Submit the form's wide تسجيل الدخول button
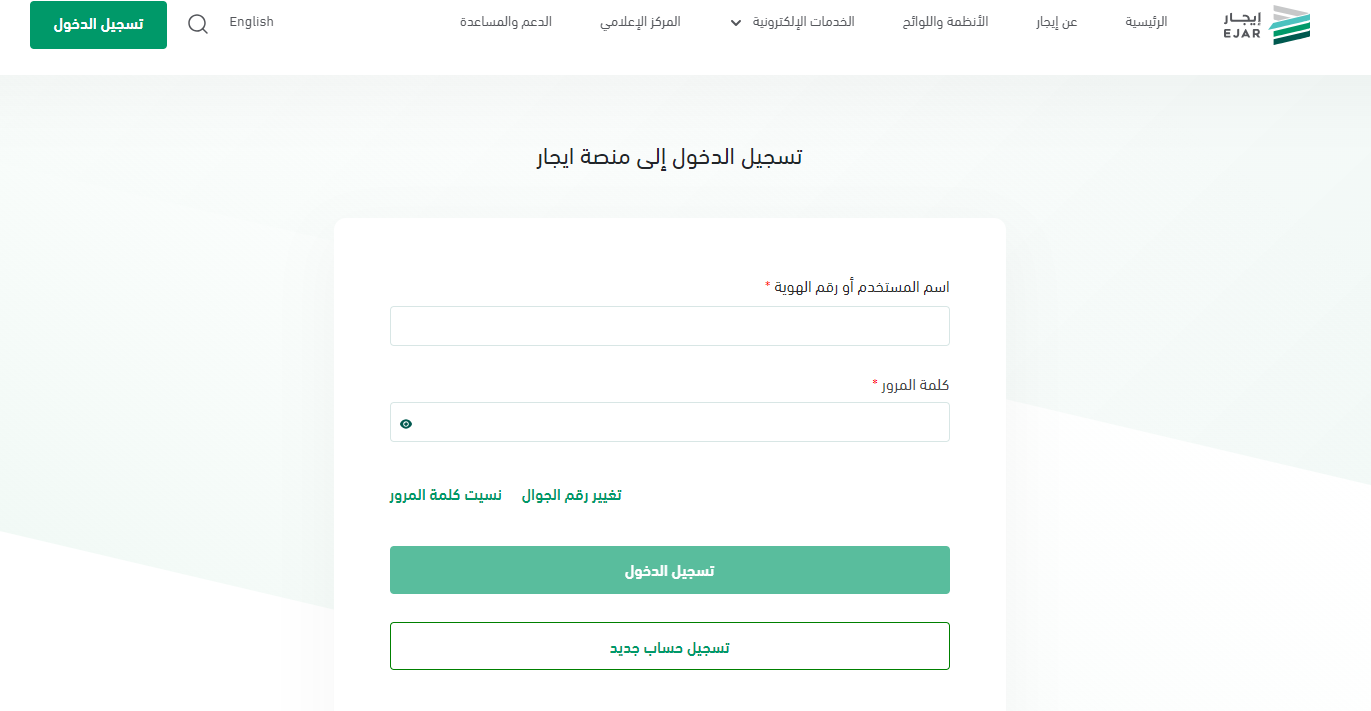Viewport: 1371px width, 711px height. pos(669,570)
